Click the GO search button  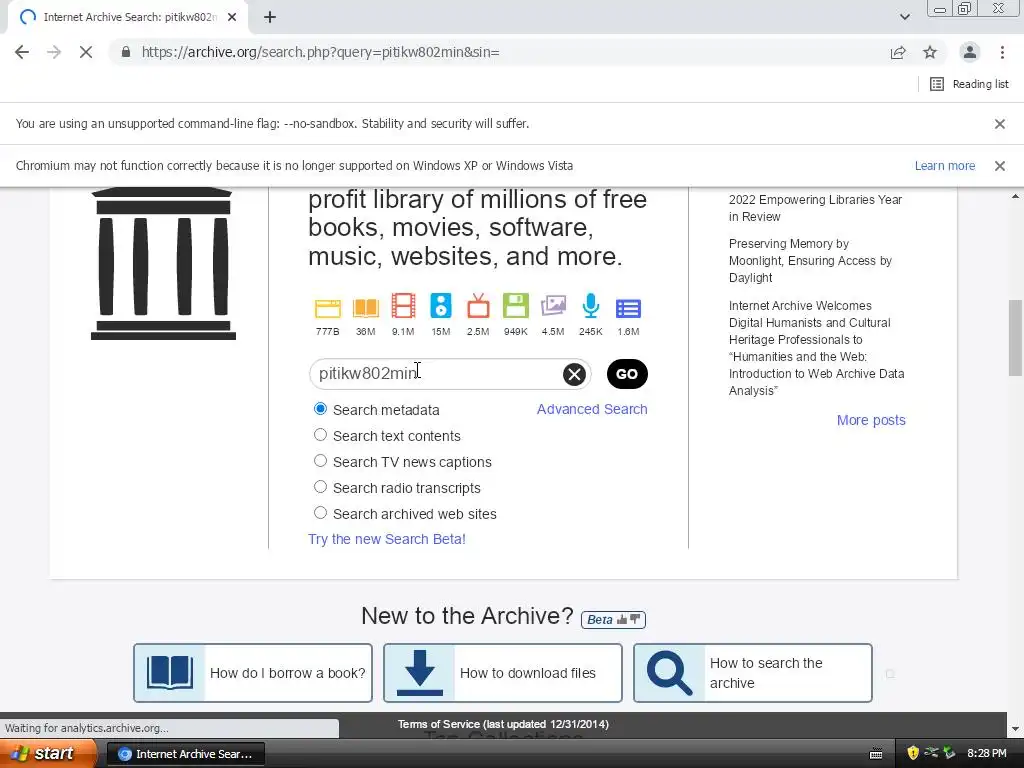tap(627, 374)
